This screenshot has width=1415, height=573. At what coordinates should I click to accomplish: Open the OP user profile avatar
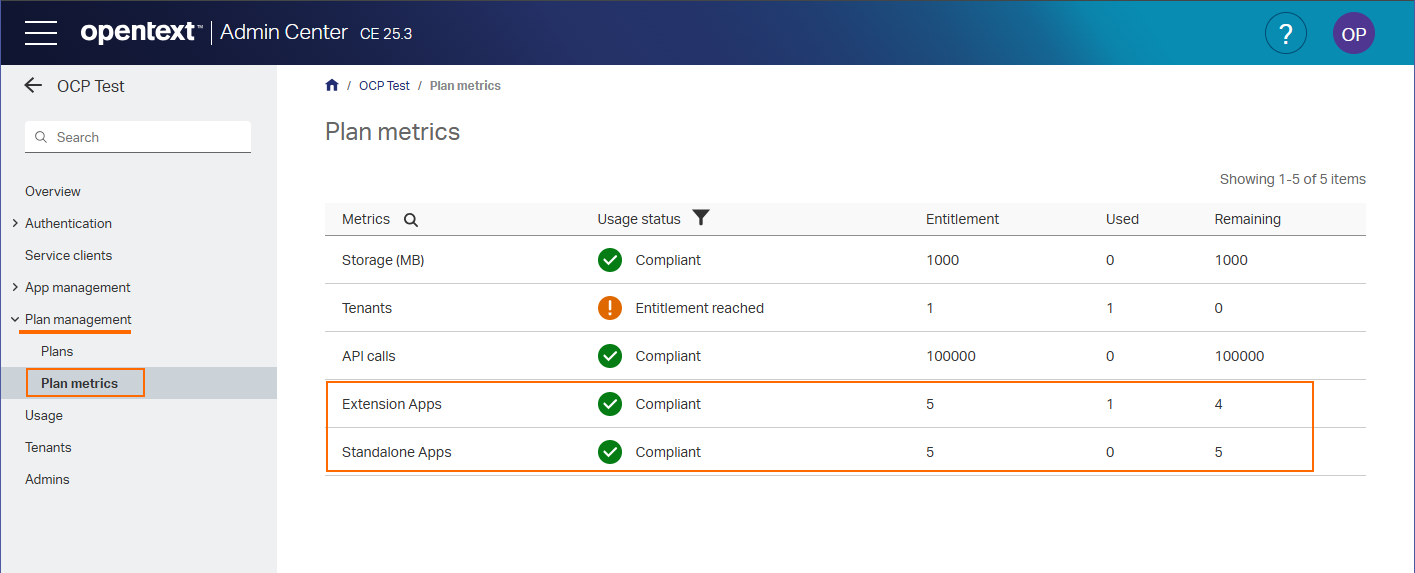pyautogui.click(x=1353, y=33)
